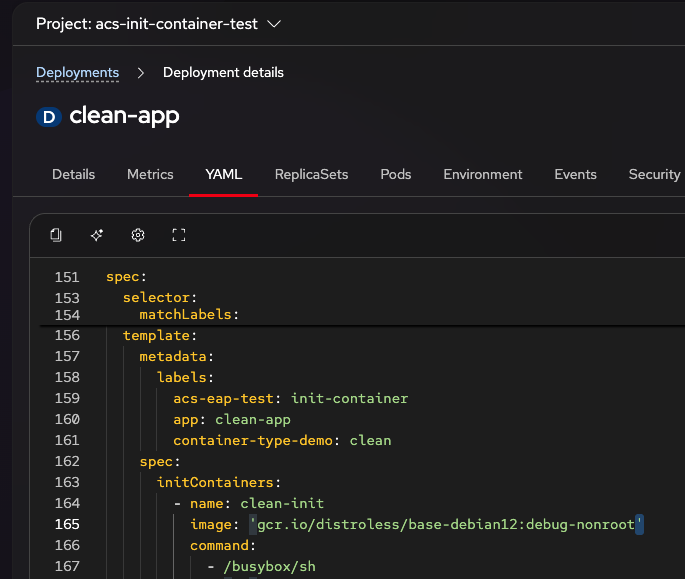685x579 pixels.
Task: Click the 'template:' key
Action: tap(160, 336)
